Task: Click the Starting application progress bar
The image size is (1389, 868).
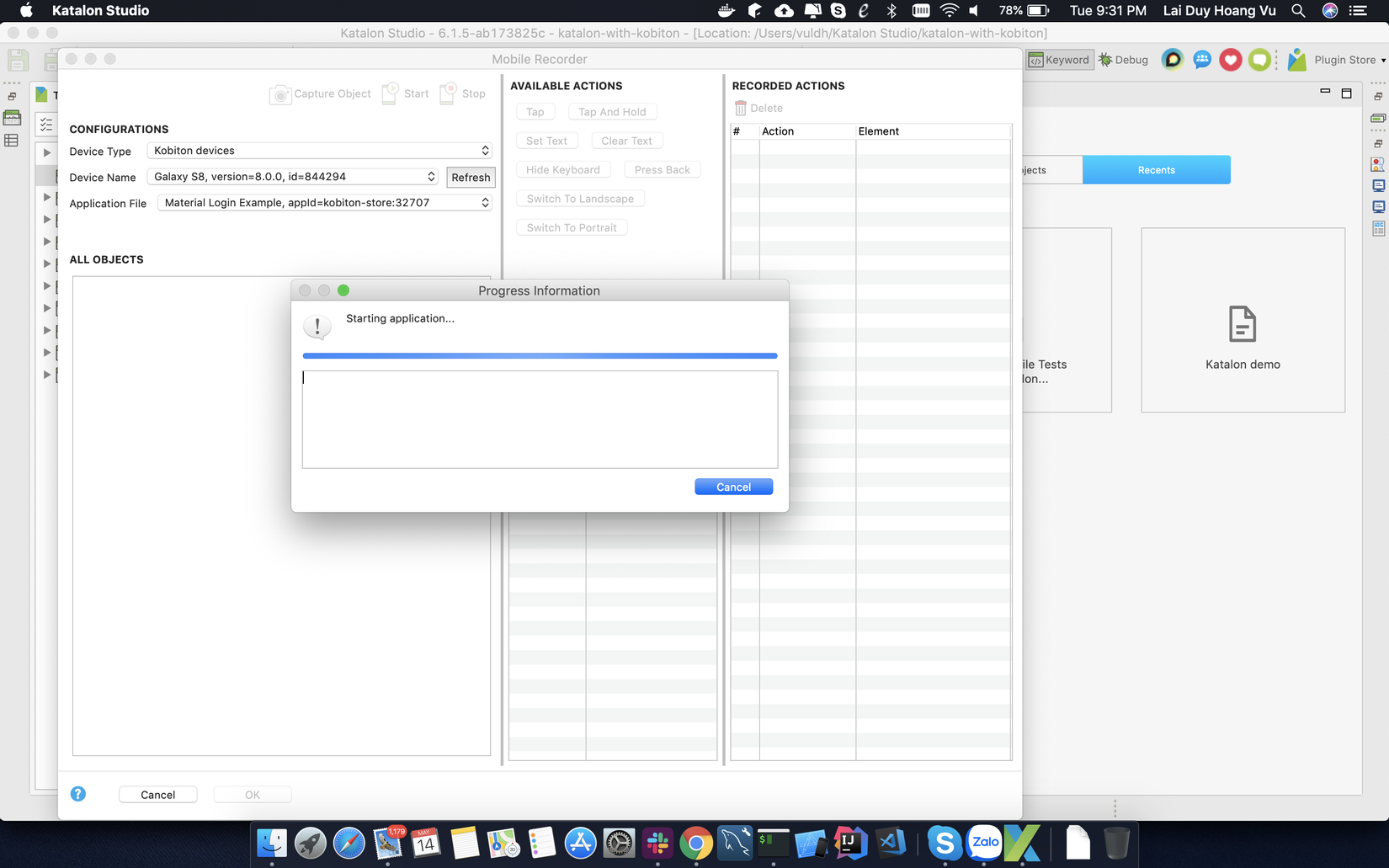Action: pyautogui.click(x=540, y=356)
